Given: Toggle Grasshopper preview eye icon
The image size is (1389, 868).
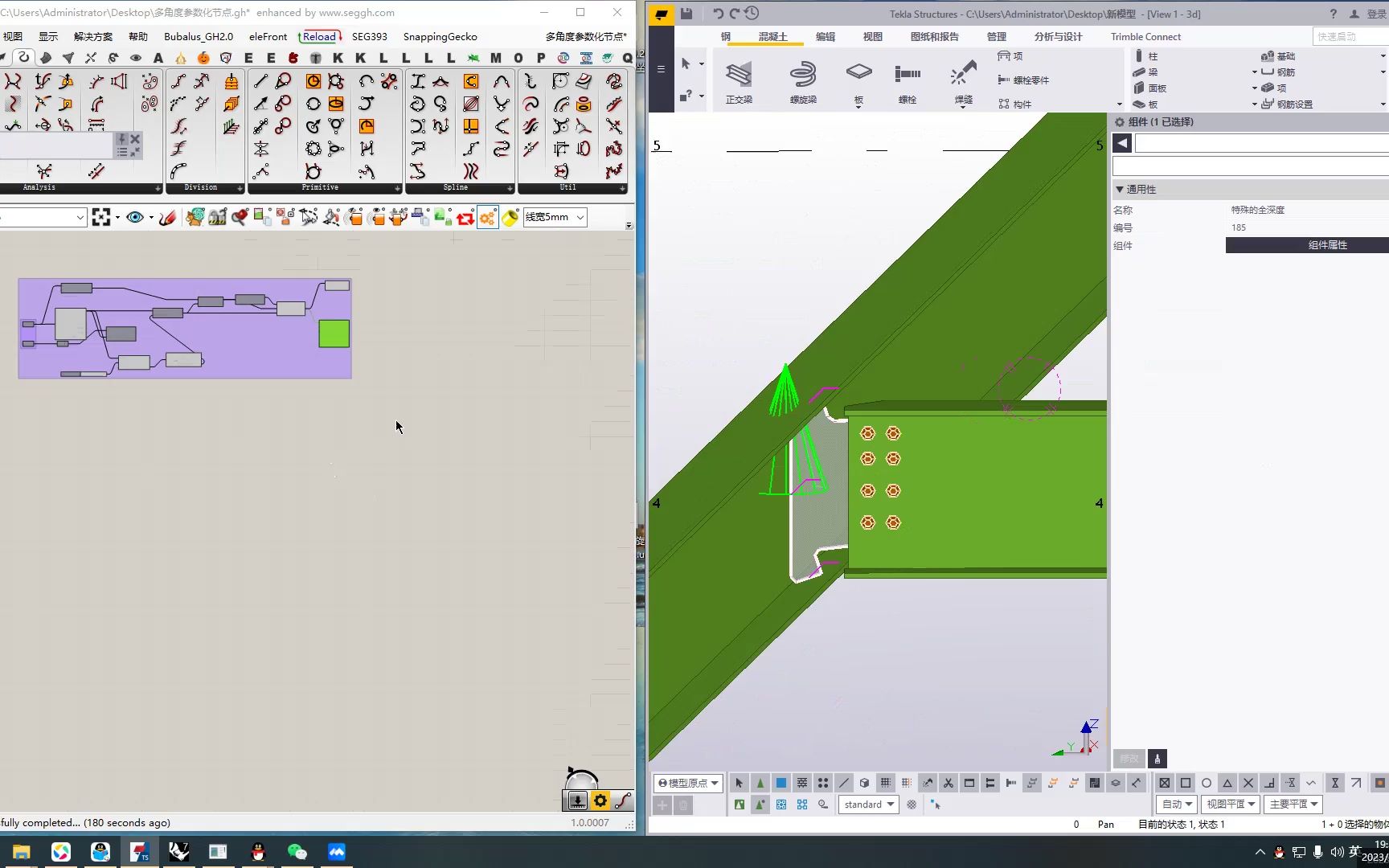Looking at the screenshot, I should tap(135, 217).
